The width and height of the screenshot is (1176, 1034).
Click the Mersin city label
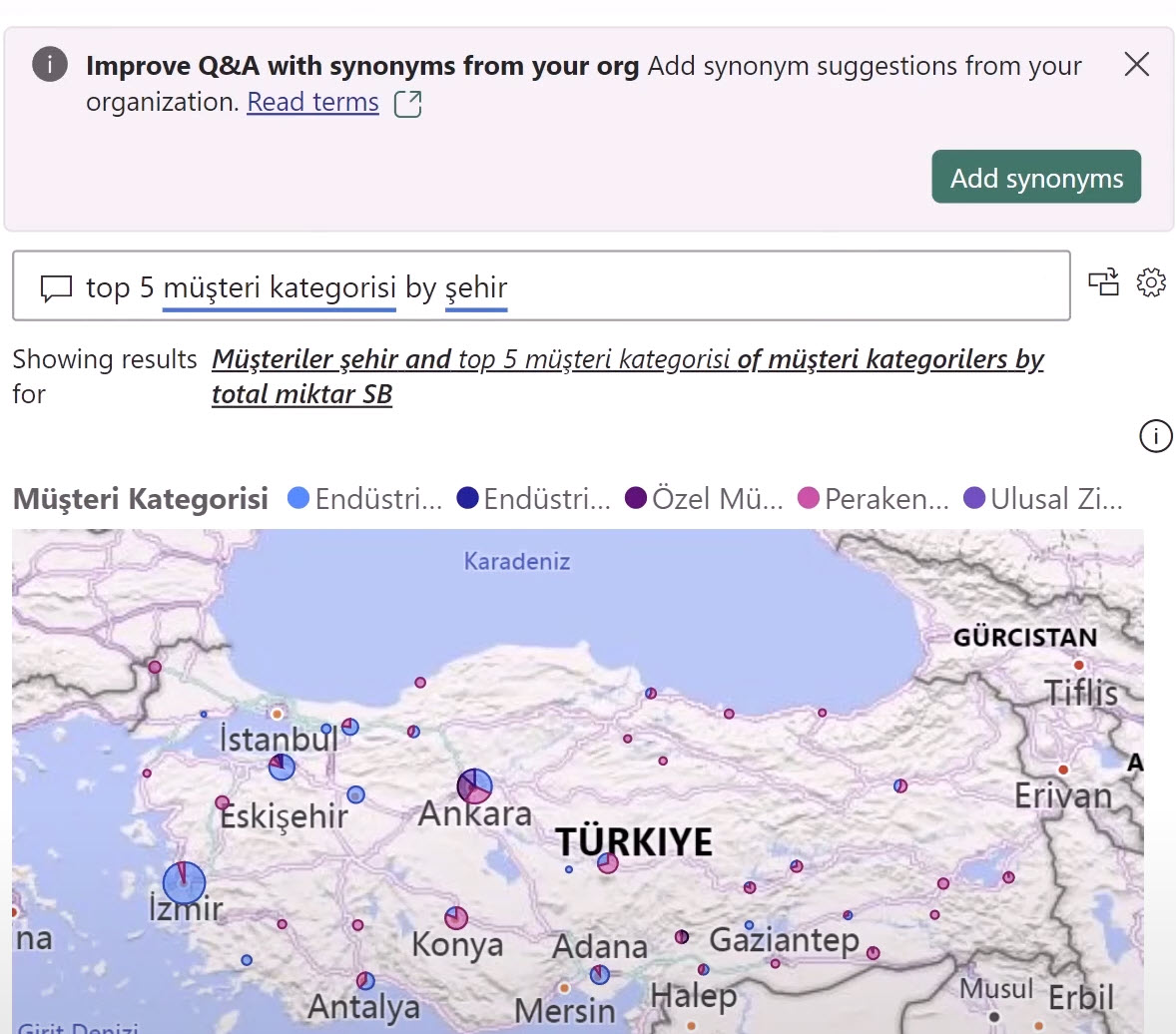pos(565,1011)
